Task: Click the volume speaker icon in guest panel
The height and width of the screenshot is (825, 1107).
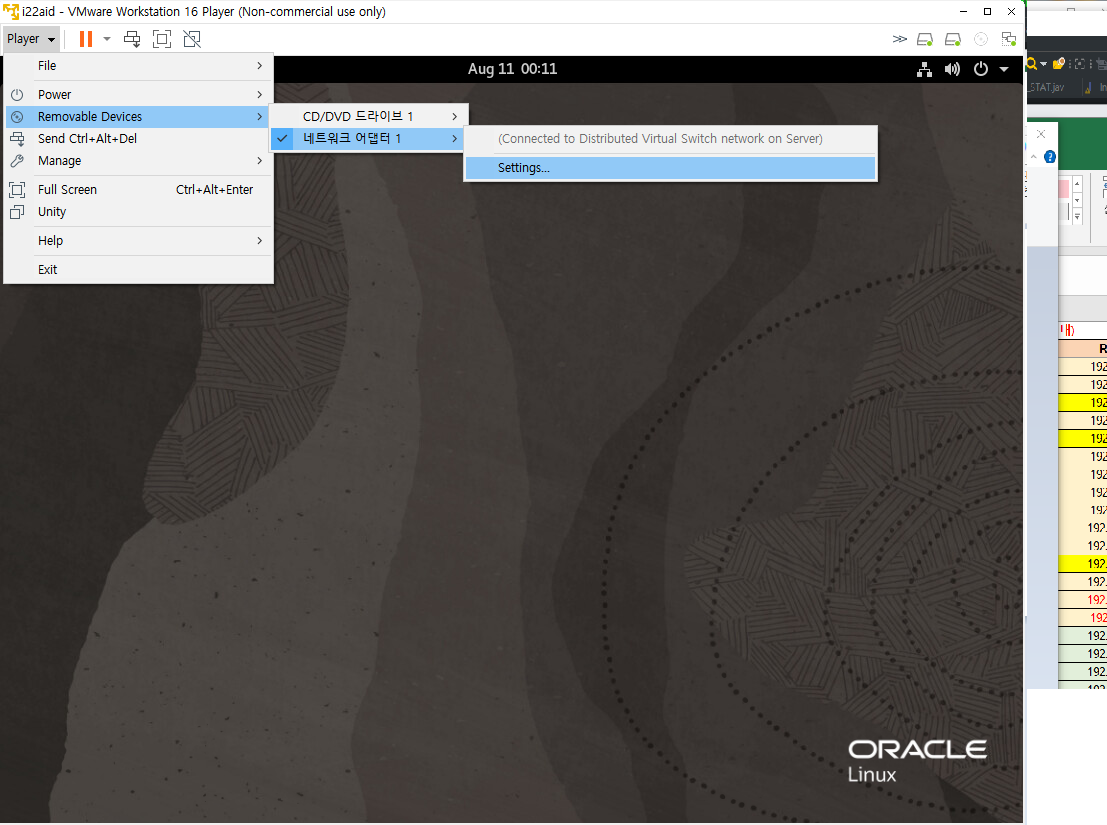Action: 952,69
